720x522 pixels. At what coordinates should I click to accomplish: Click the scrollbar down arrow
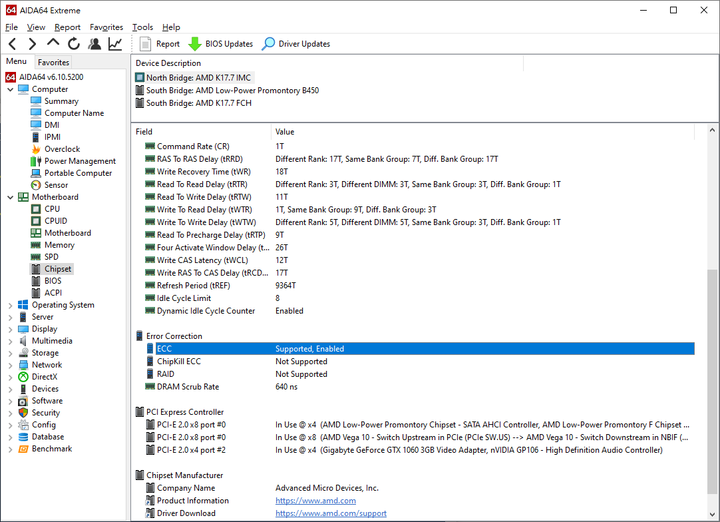coord(712,515)
